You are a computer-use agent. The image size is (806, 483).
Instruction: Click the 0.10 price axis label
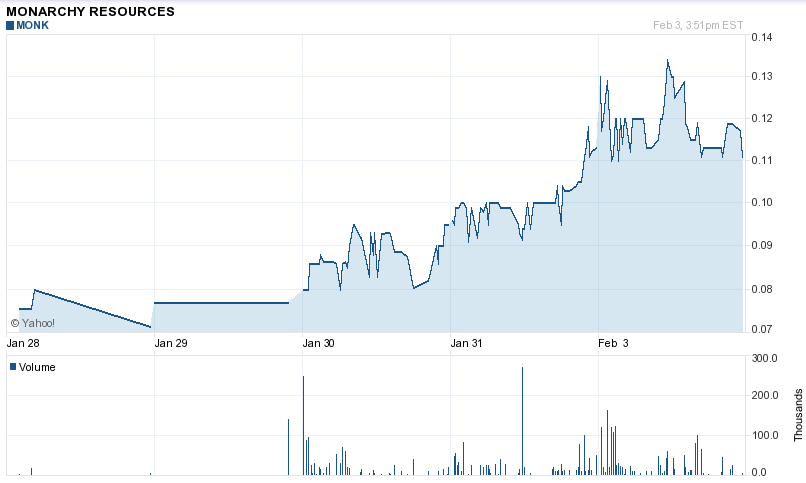pos(761,202)
